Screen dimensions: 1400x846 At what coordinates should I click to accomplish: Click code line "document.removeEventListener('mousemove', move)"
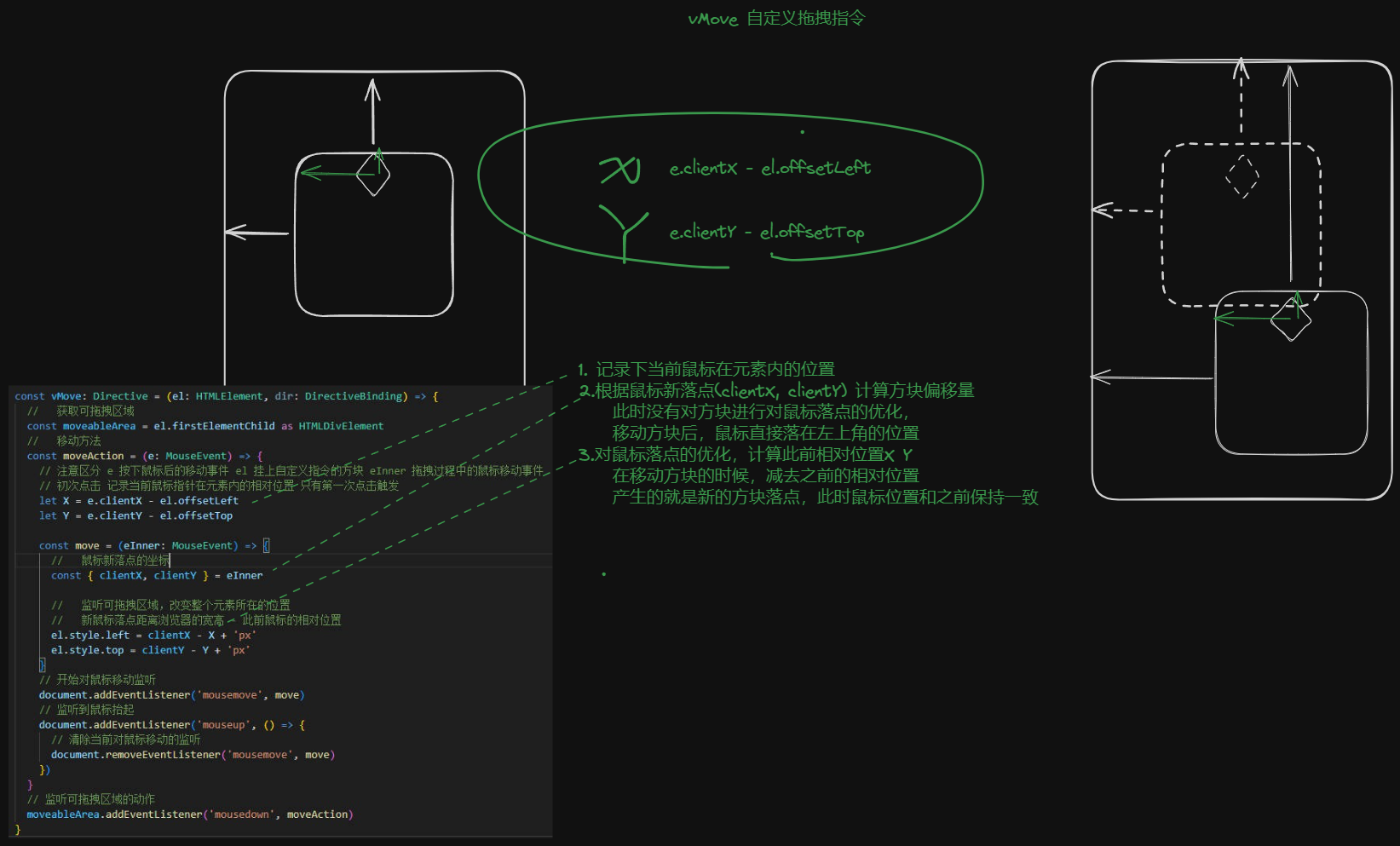[193, 754]
